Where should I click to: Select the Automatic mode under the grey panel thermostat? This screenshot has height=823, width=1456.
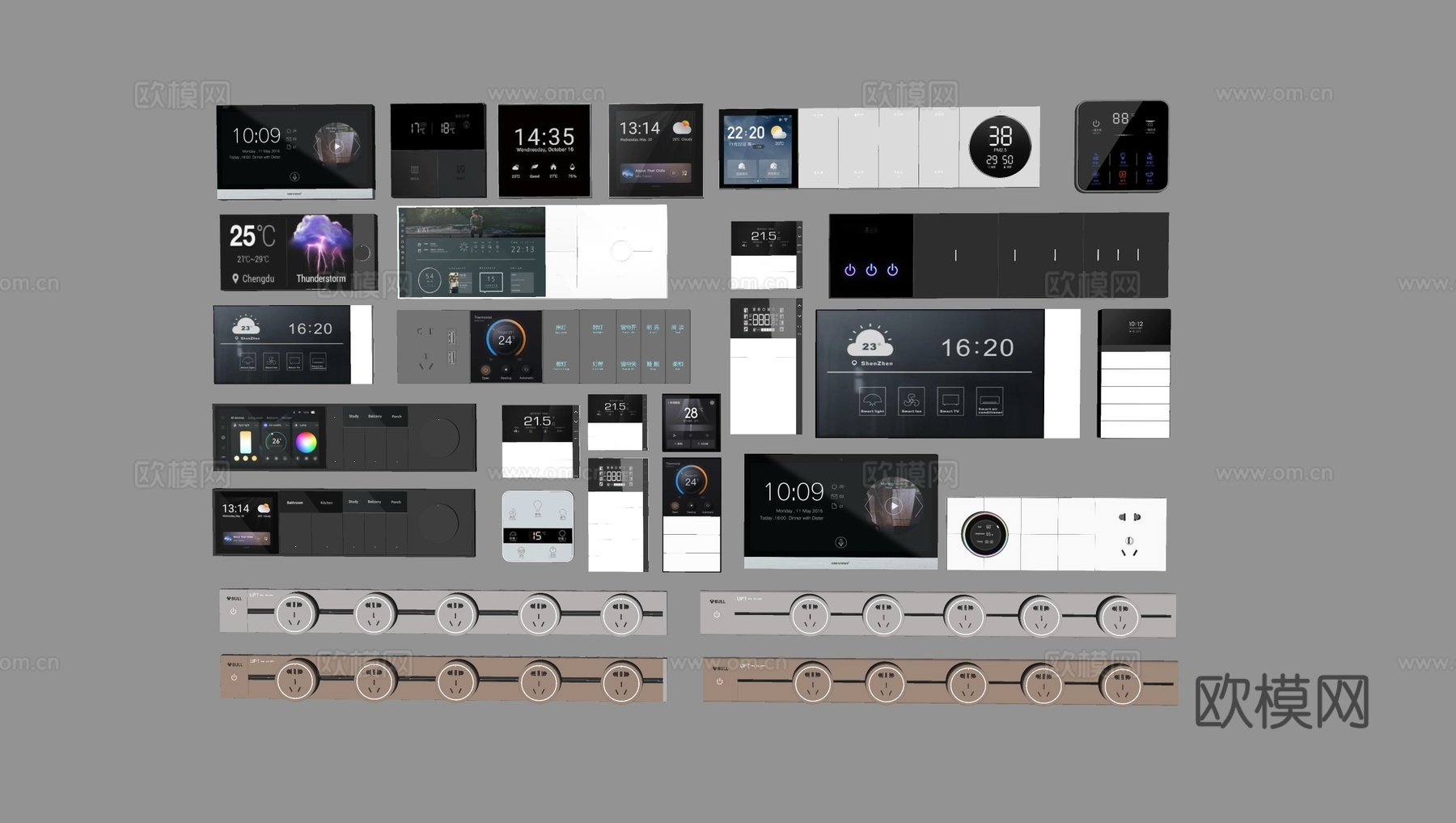click(x=526, y=371)
